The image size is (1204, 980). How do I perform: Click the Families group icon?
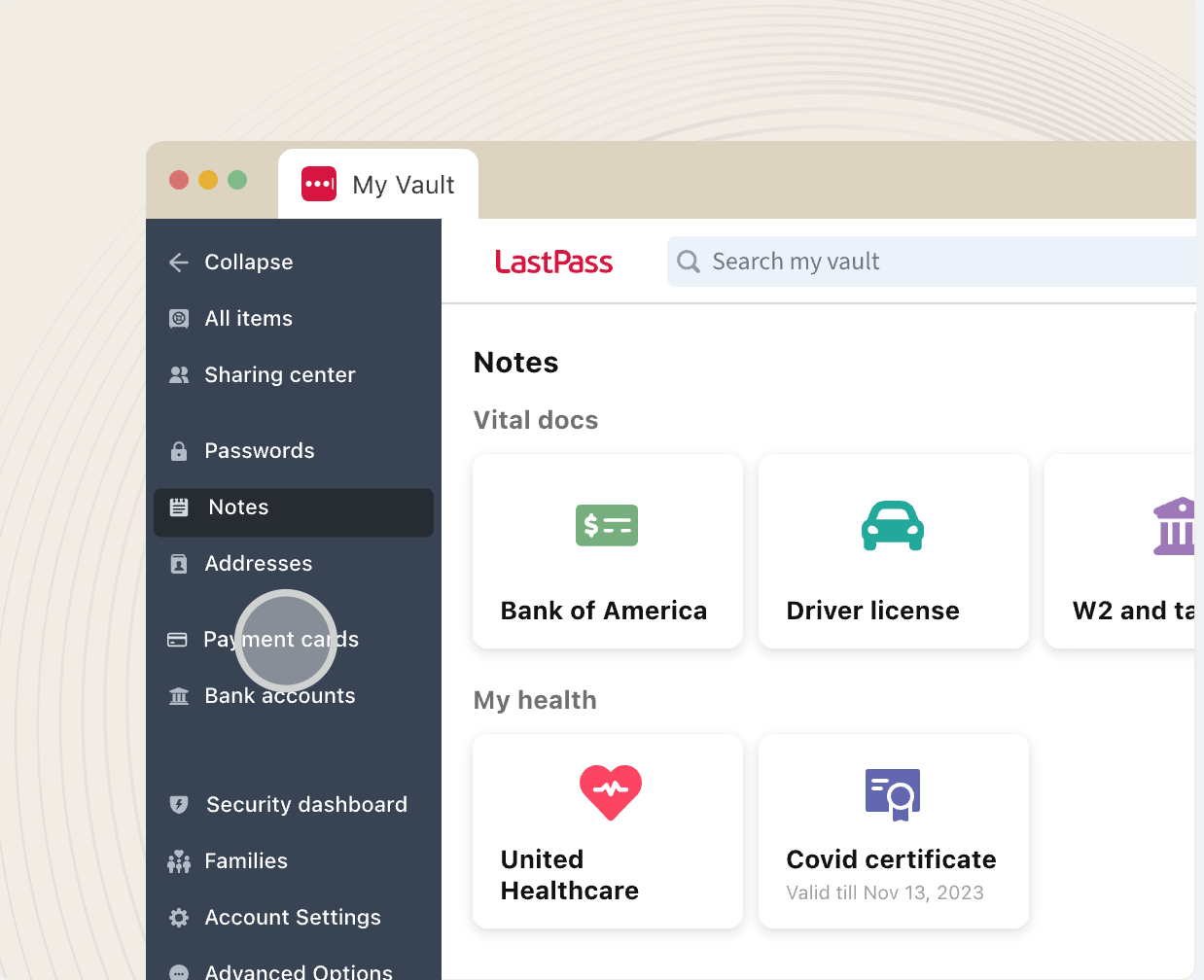[x=179, y=861]
